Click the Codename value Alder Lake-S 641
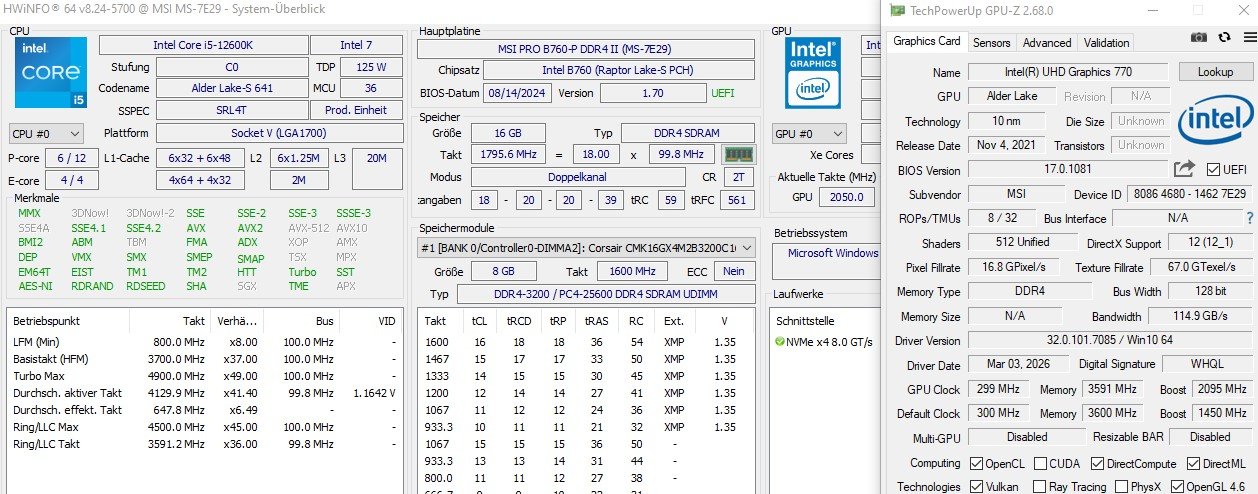 click(231, 89)
